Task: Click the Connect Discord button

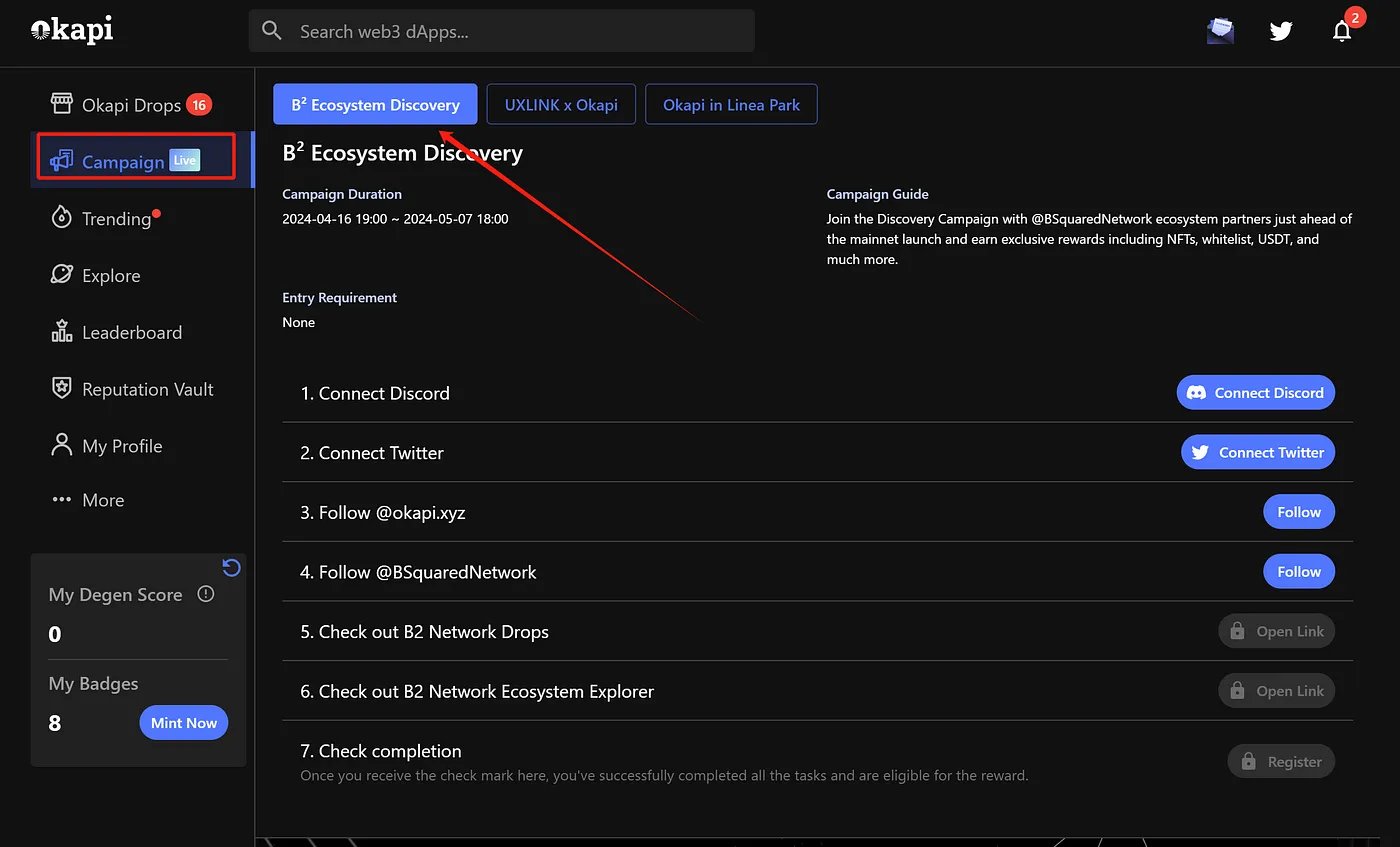Action: (x=1255, y=393)
